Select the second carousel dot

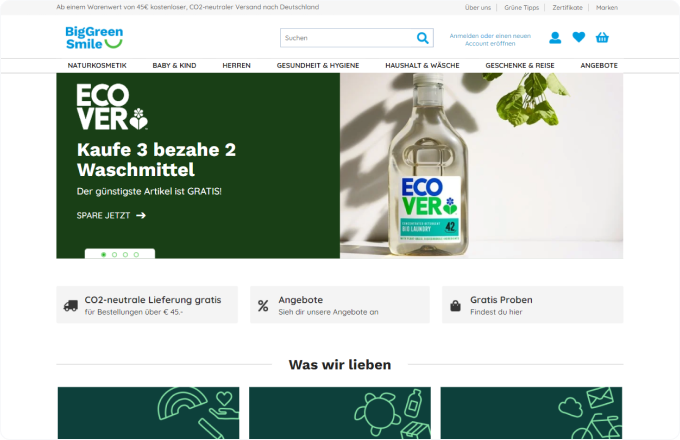114,254
